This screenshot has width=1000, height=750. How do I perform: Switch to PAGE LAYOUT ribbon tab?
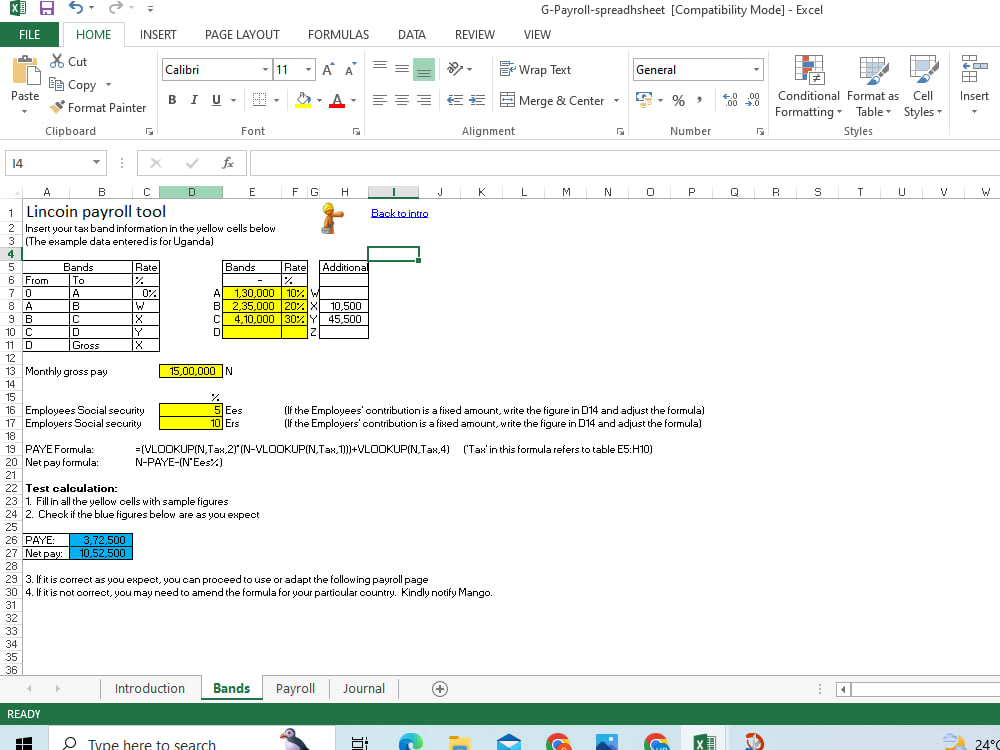[242, 34]
